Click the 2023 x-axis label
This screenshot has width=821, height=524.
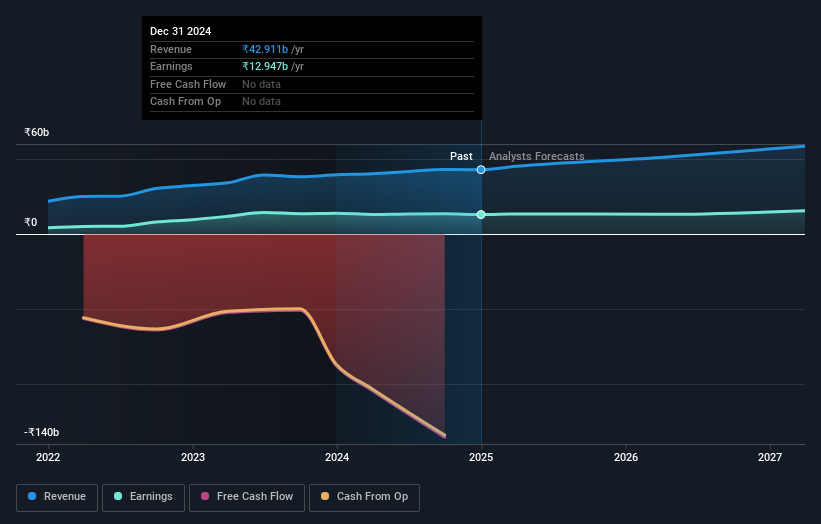tap(193, 457)
